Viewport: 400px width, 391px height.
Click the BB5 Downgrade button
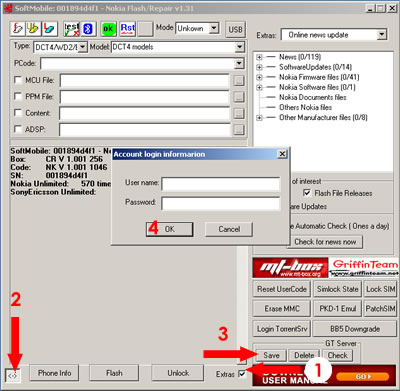point(355,329)
